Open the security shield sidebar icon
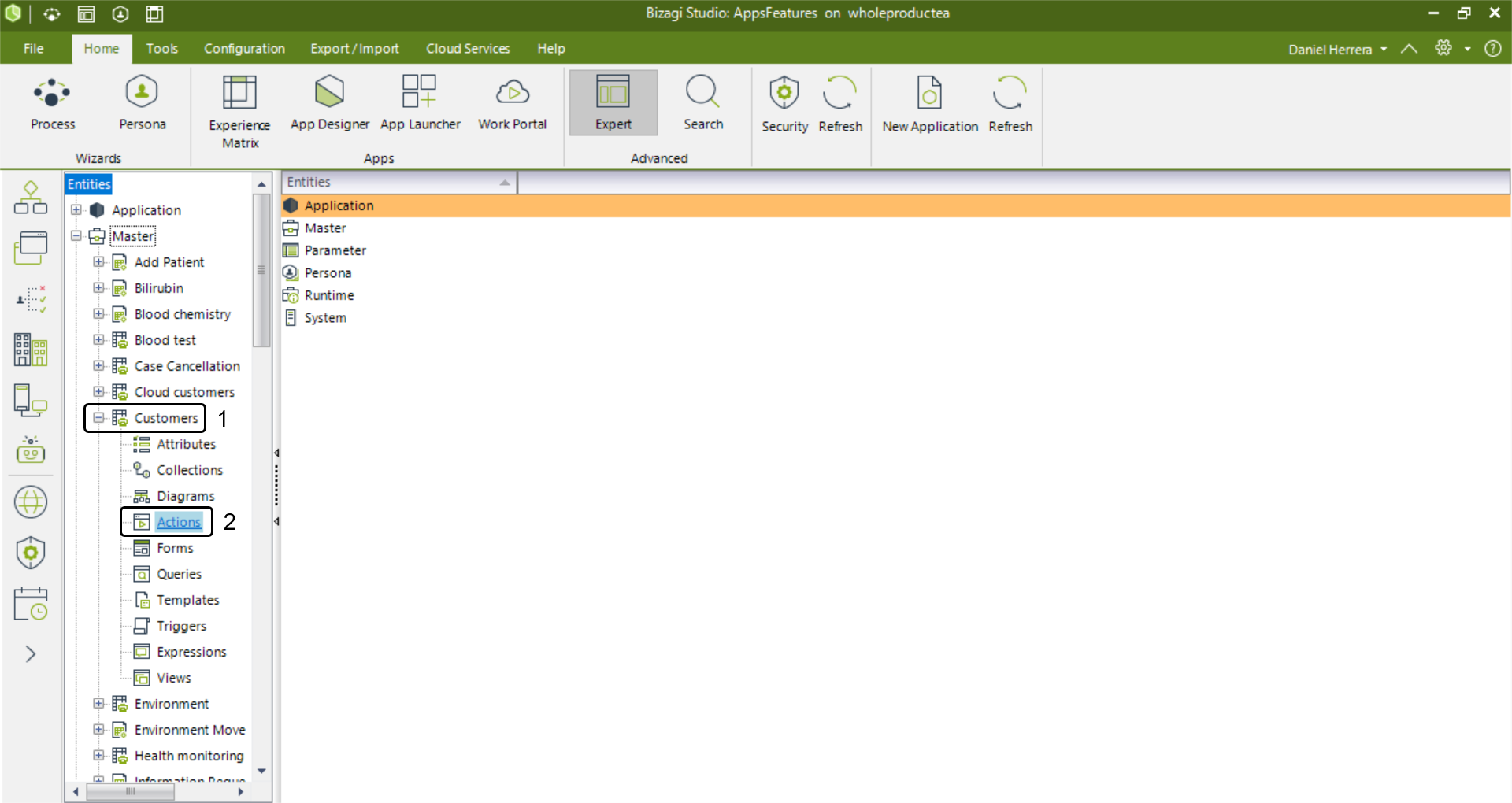 [x=31, y=553]
